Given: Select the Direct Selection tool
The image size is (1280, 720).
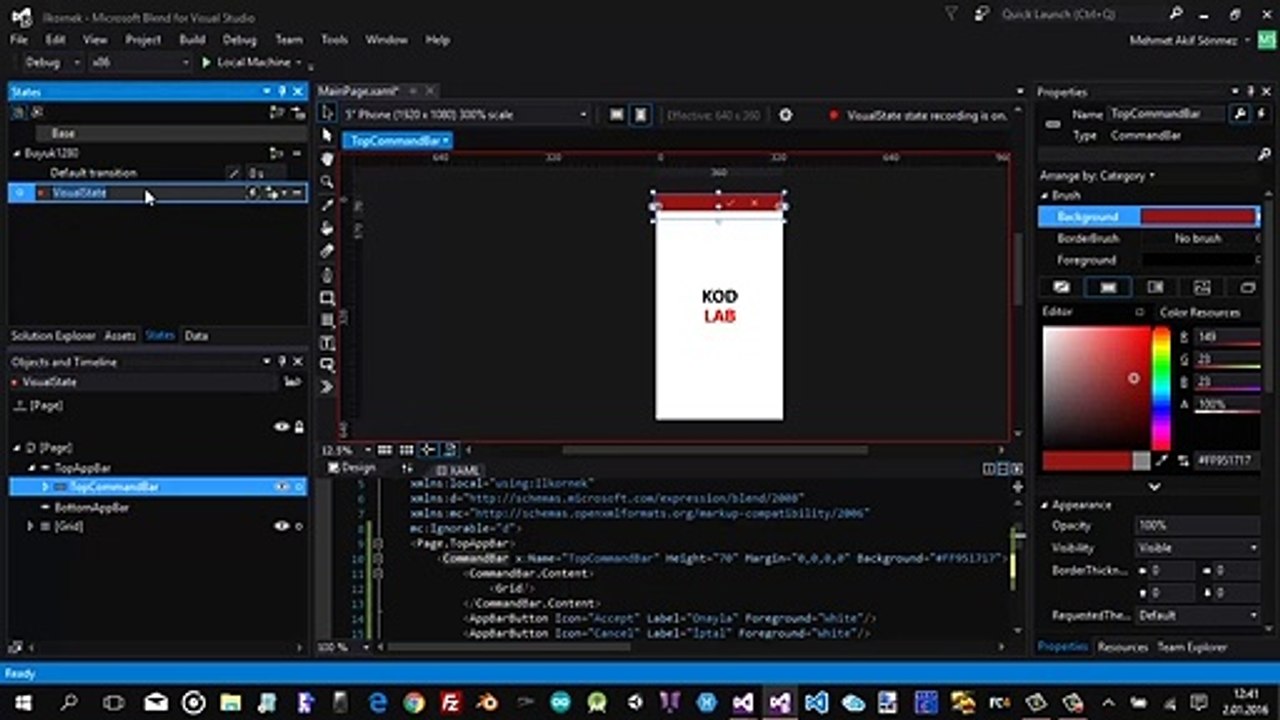Looking at the screenshot, I should (x=327, y=135).
